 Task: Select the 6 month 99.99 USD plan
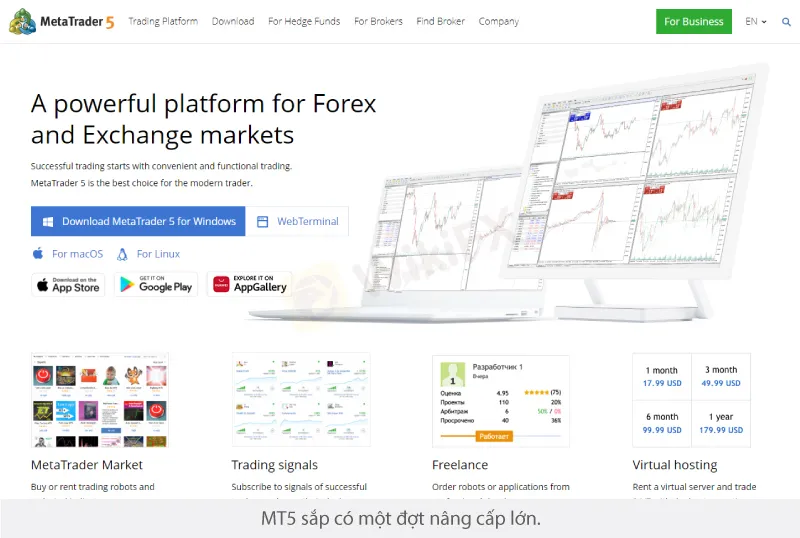click(662, 424)
